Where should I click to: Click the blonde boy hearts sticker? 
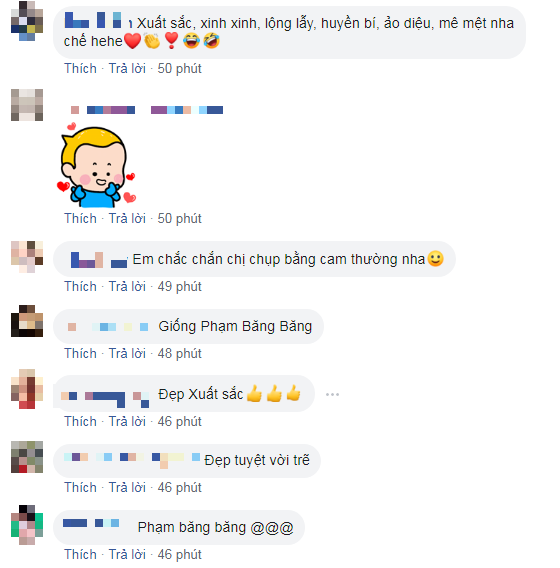[x=96, y=165]
